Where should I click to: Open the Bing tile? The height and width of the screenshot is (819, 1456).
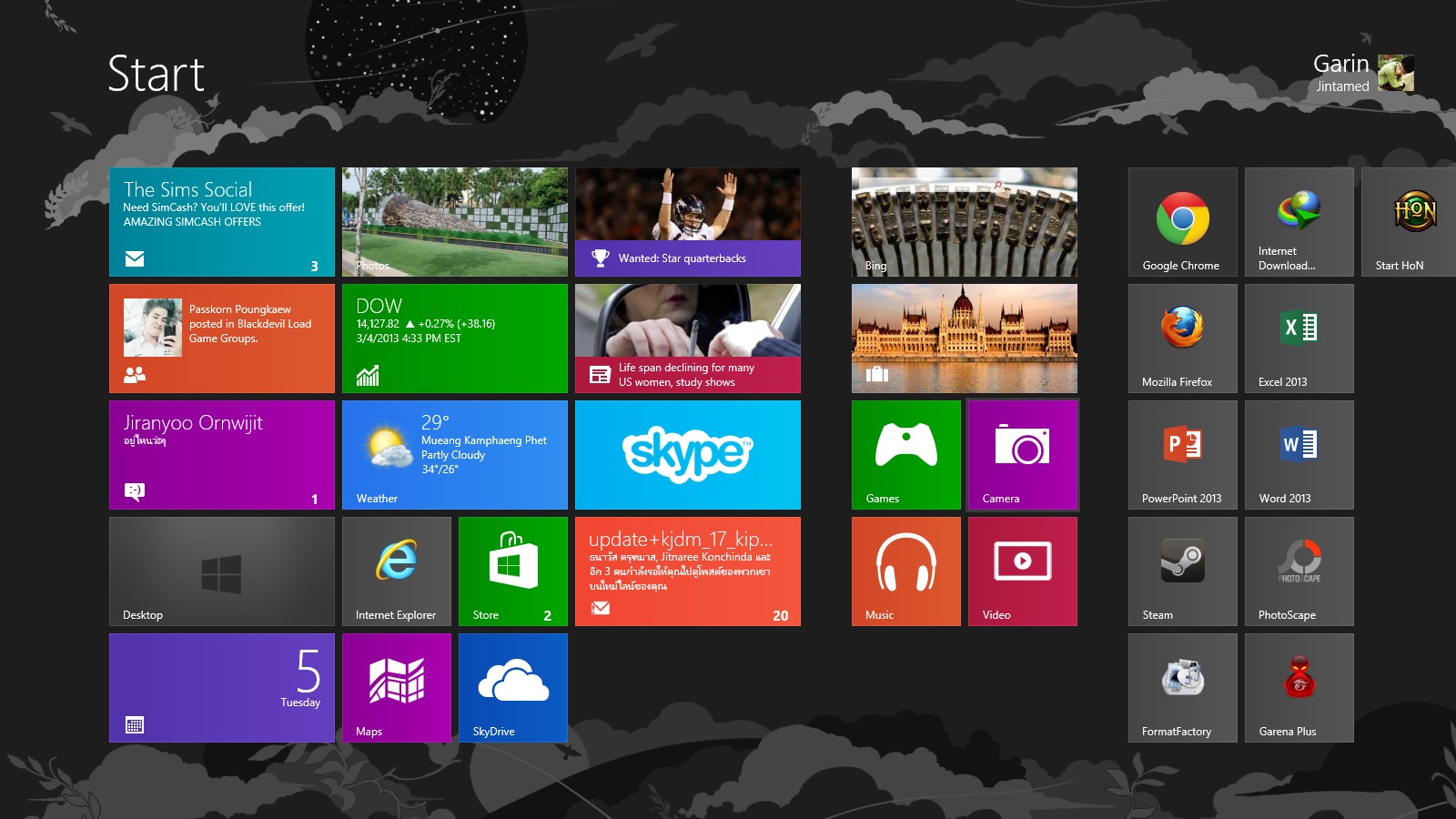click(x=965, y=222)
